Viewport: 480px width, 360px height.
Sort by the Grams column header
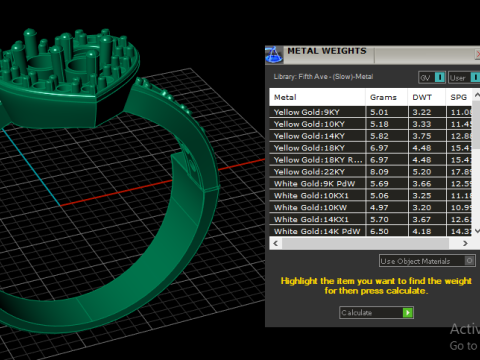(387, 97)
